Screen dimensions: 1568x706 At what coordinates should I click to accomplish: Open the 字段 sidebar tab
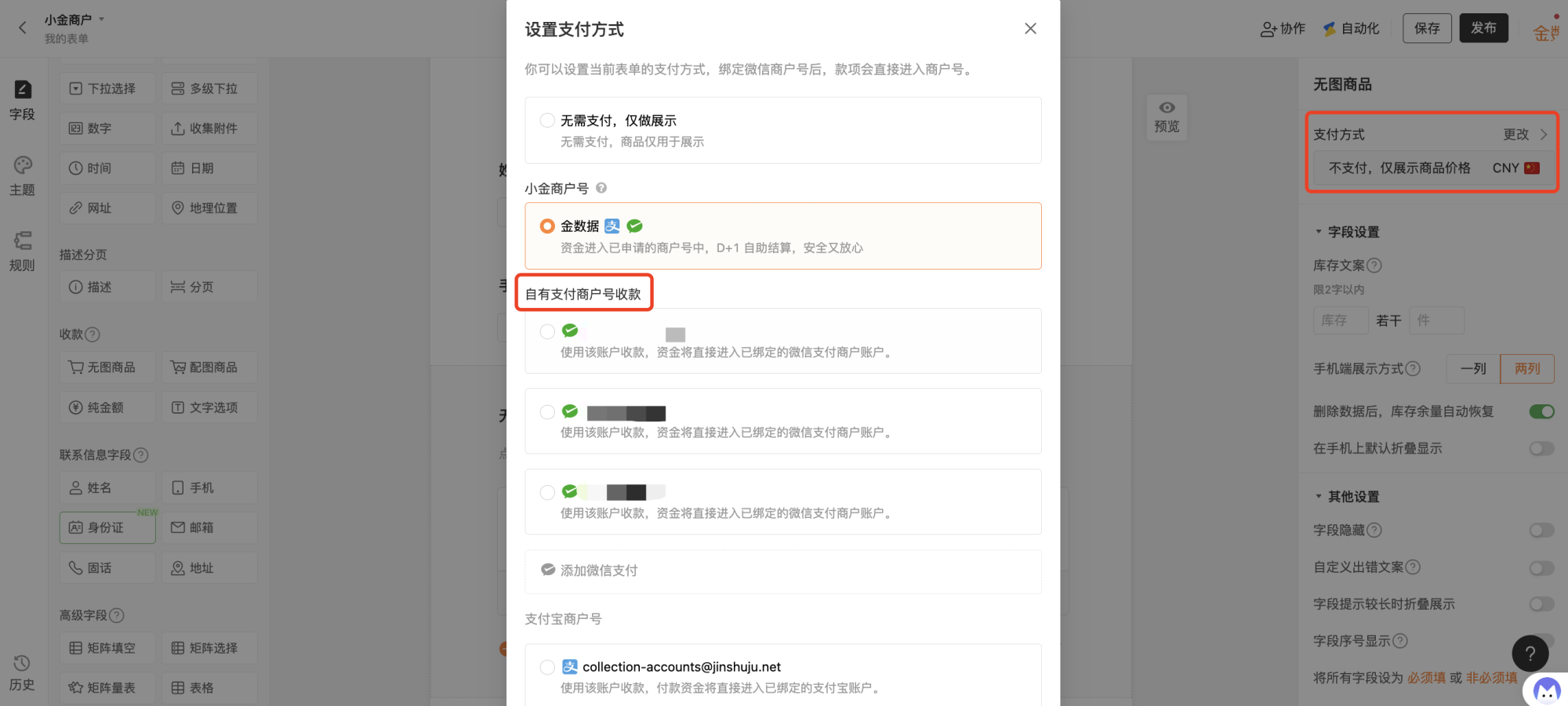[x=23, y=101]
